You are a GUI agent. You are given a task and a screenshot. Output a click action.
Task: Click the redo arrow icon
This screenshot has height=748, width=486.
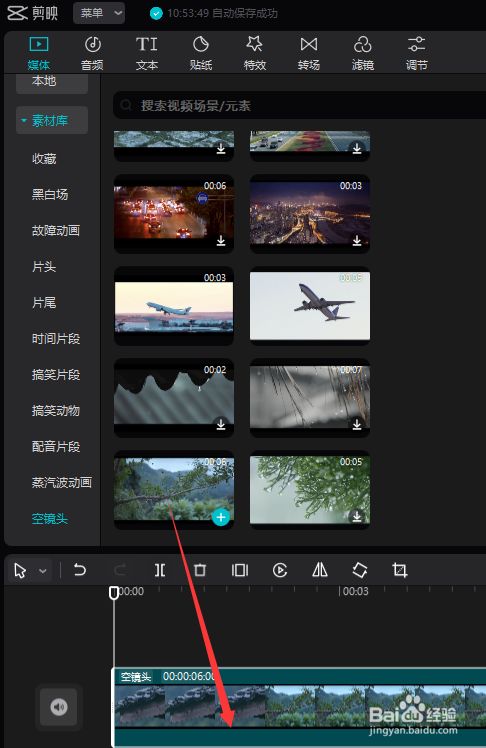(x=120, y=570)
